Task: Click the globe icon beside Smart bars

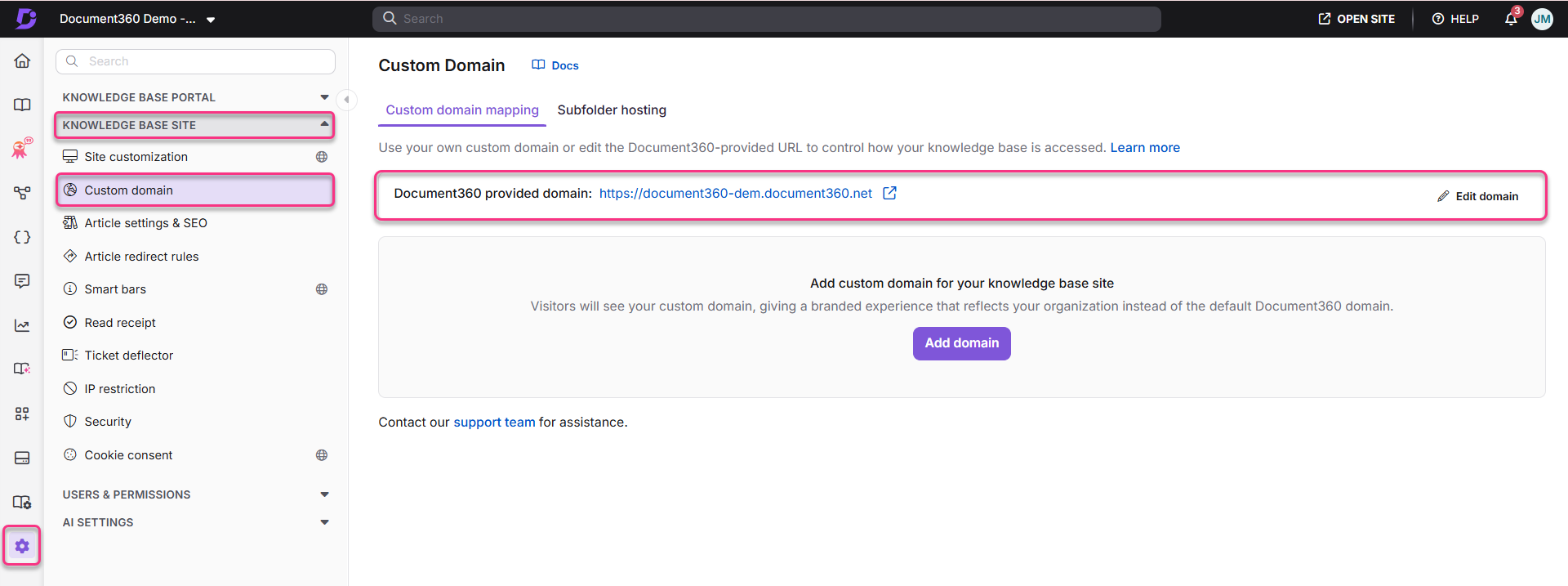Action: click(x=322, y=289)
